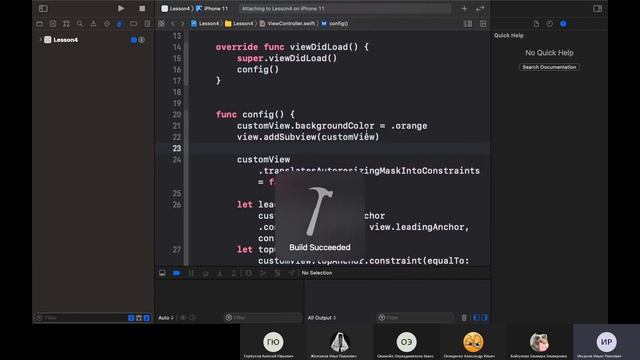
Task: Click Lesson4 folder in the jump bar
Action: point(239,24)
